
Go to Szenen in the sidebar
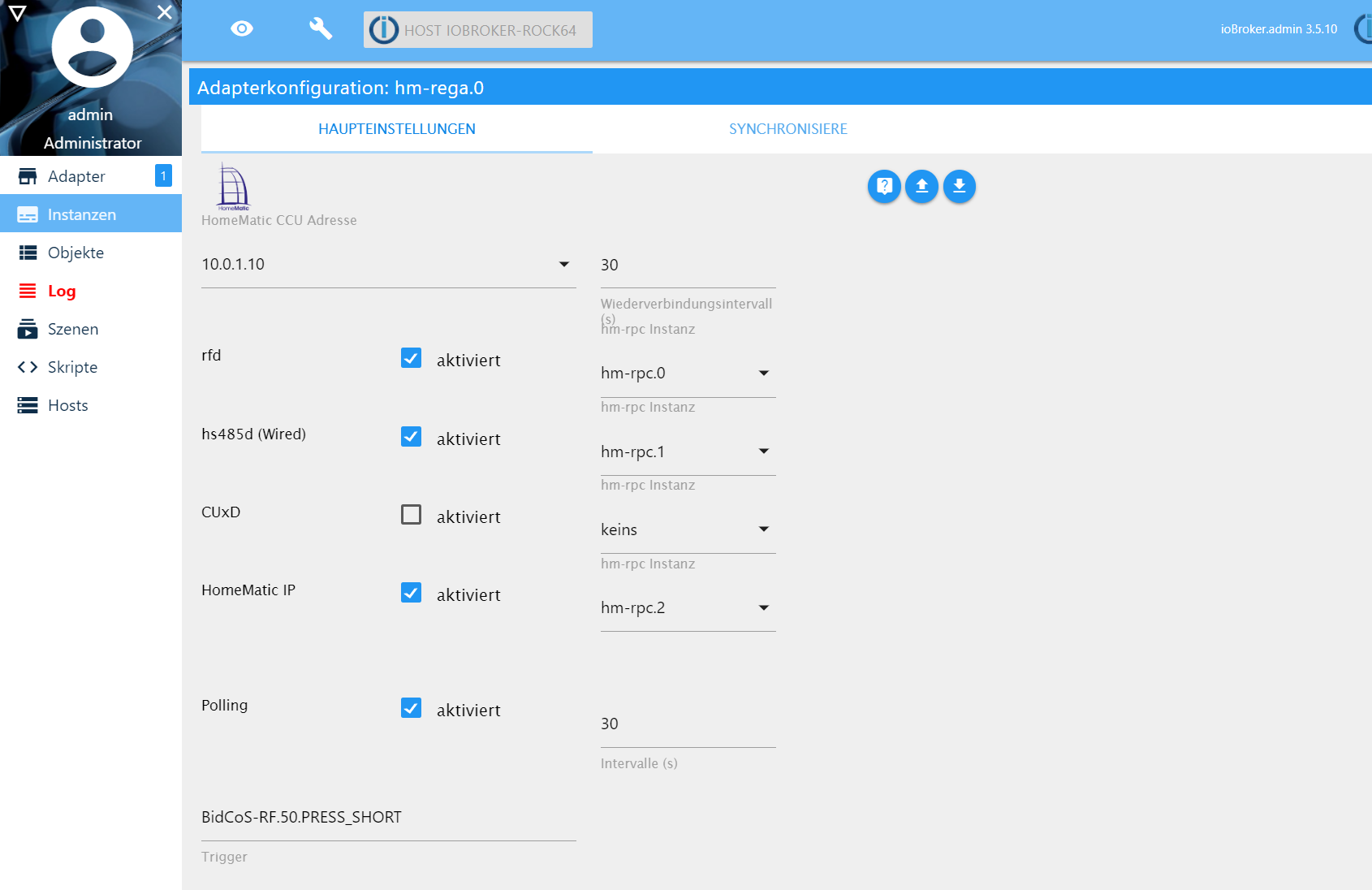(x=91, y=329)
